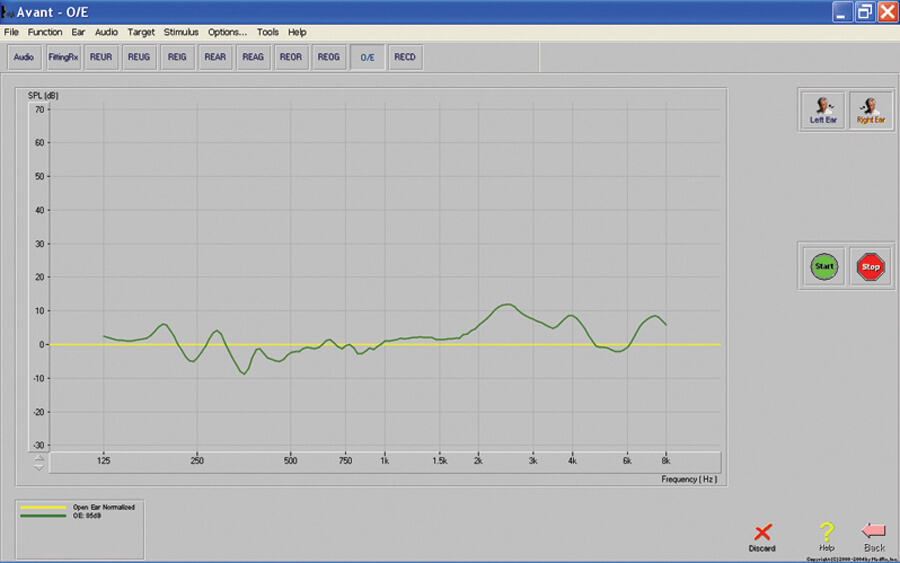
Task: Select the Right Ear icon
Action: coord(871,110)
